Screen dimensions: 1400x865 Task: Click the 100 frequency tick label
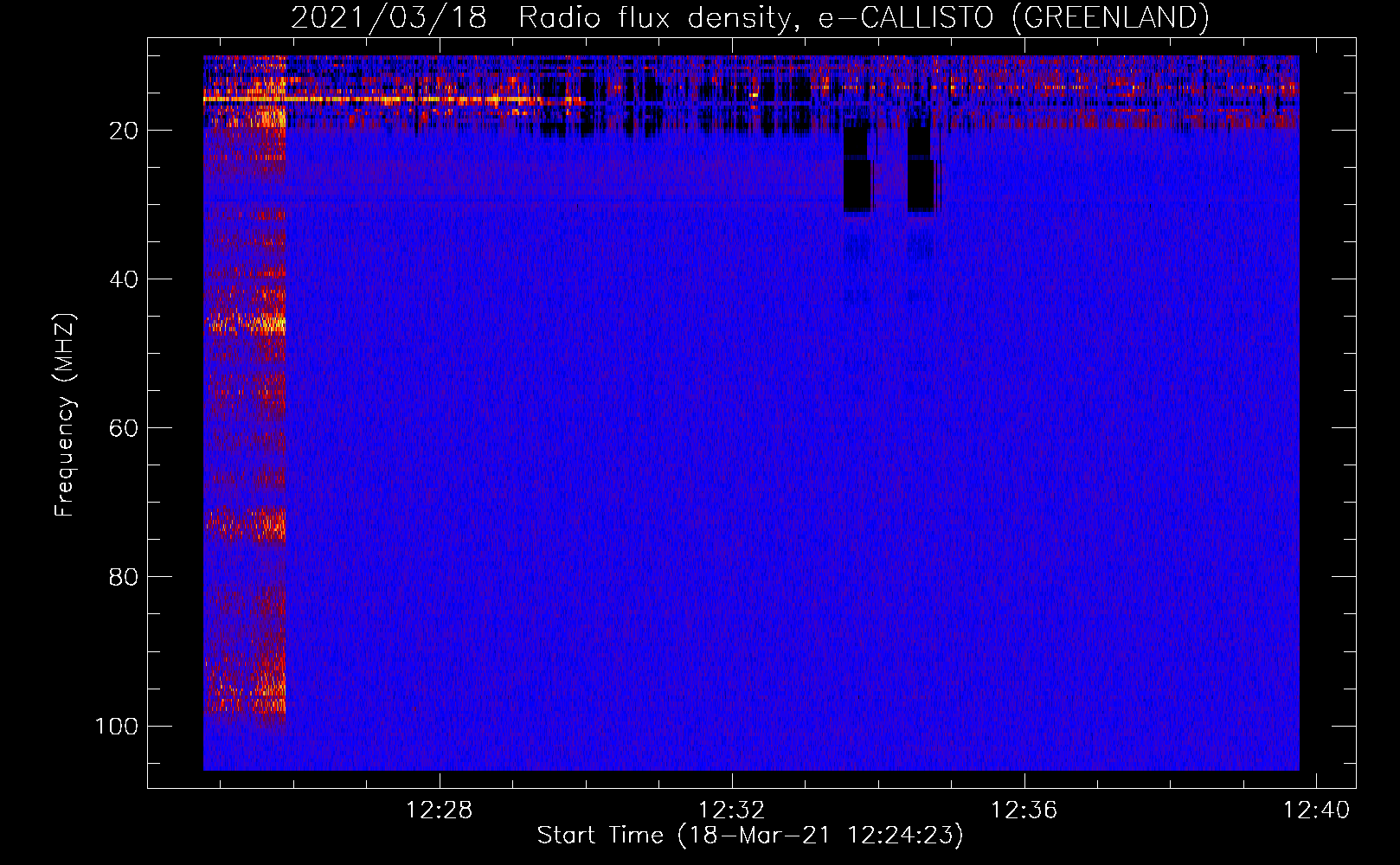point(117,726)
